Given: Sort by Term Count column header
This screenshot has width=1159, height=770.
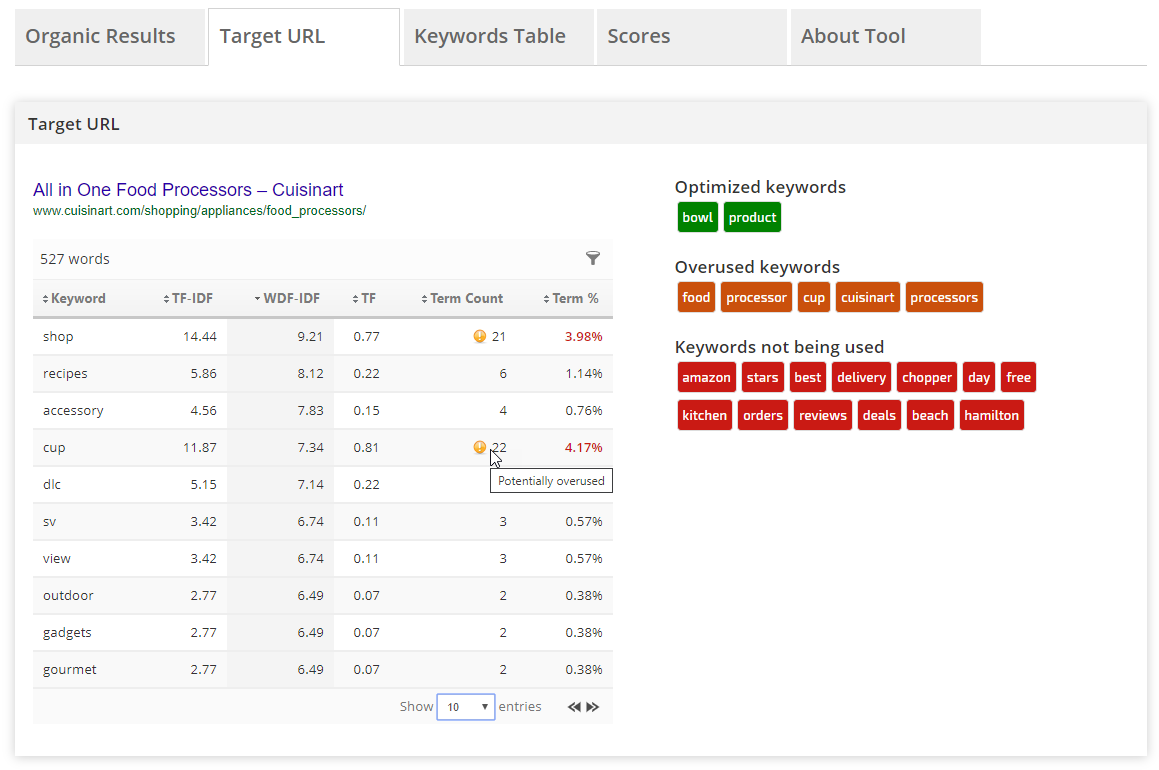Looking at the screenshot, I should [461, 298].
